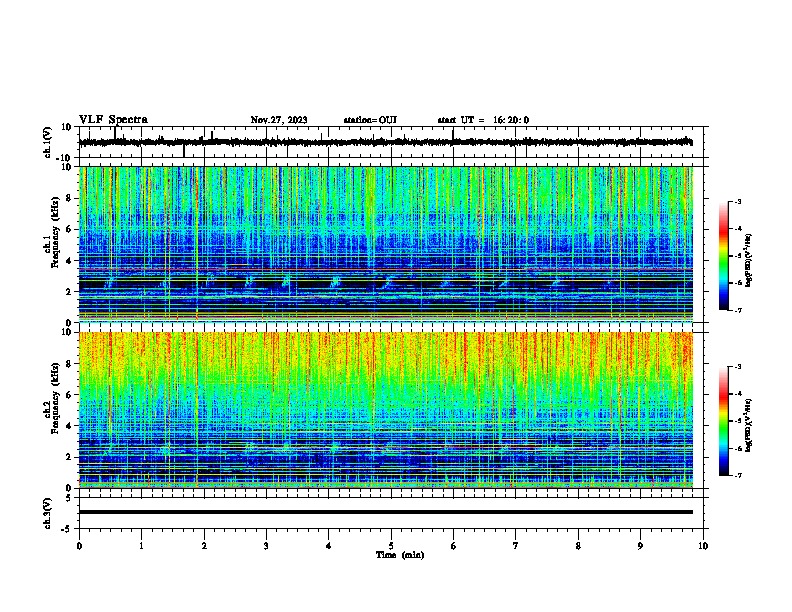Click time-axis tick label "9"

[x=640, y=546]
